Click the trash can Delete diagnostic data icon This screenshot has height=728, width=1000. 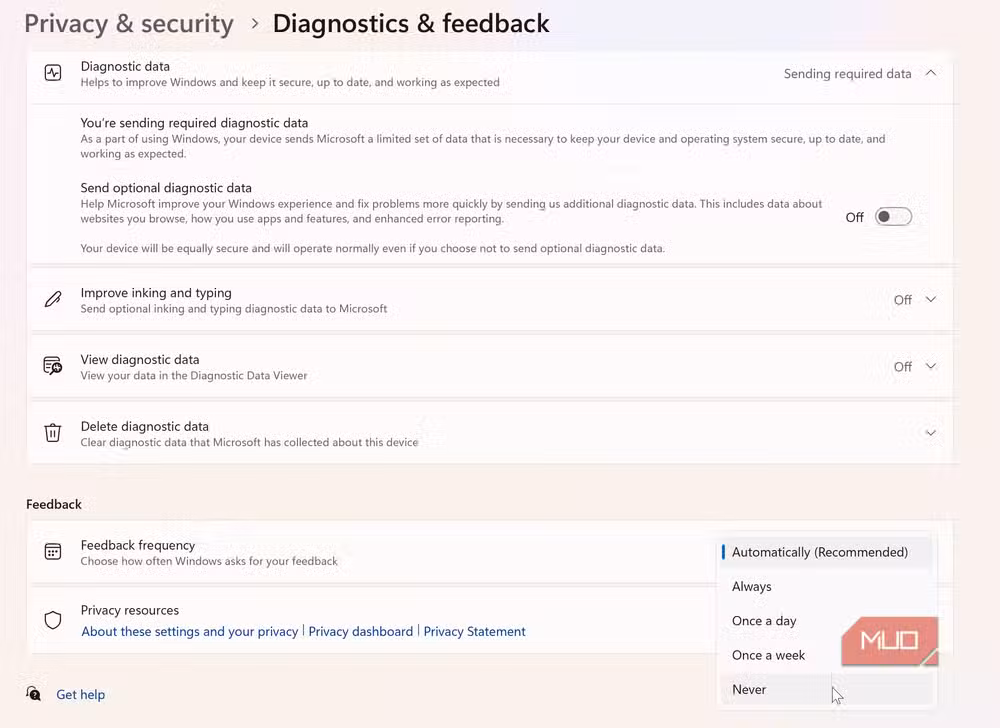53,433
